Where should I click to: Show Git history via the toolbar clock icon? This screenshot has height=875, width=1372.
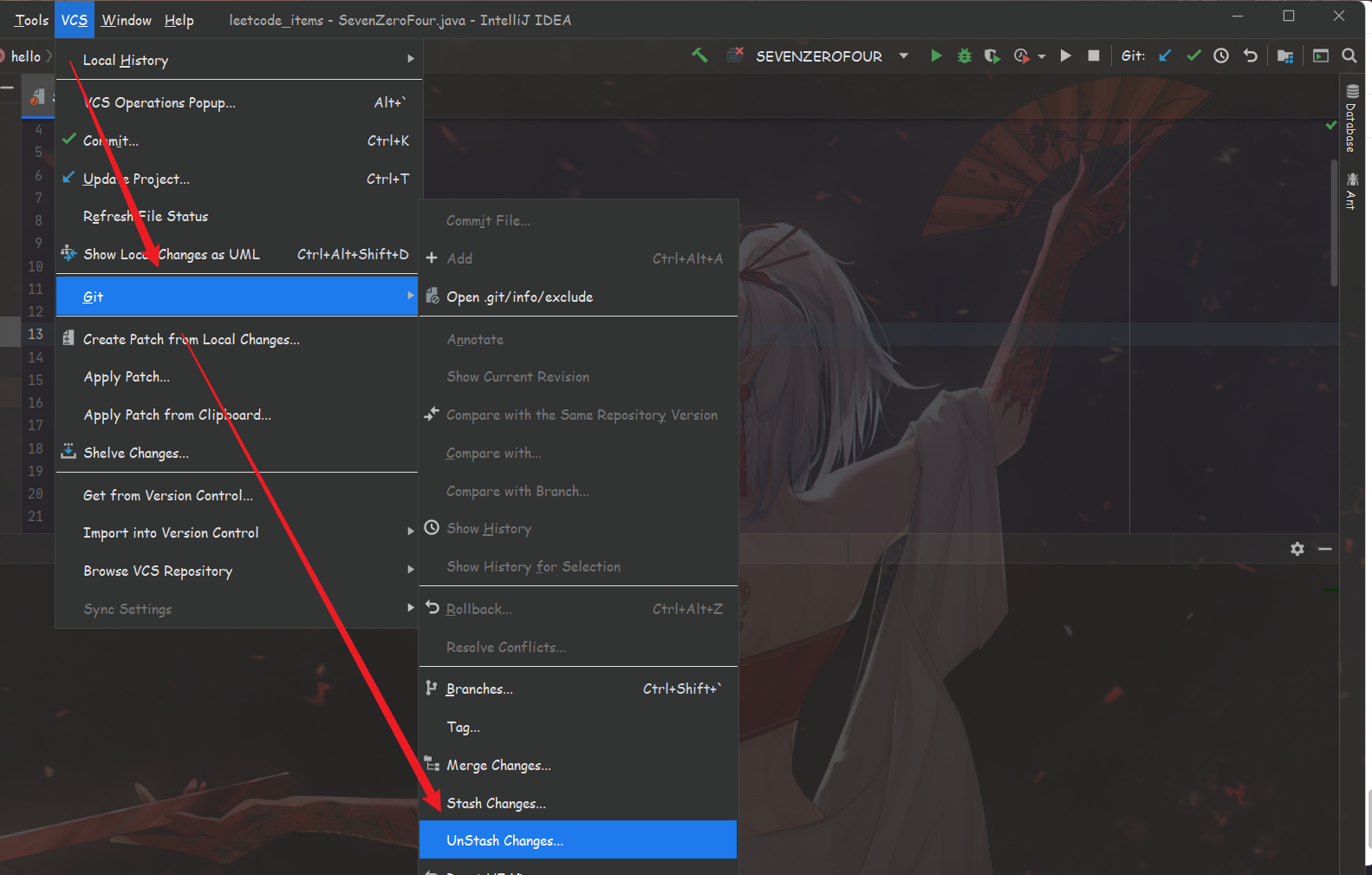1221,56
